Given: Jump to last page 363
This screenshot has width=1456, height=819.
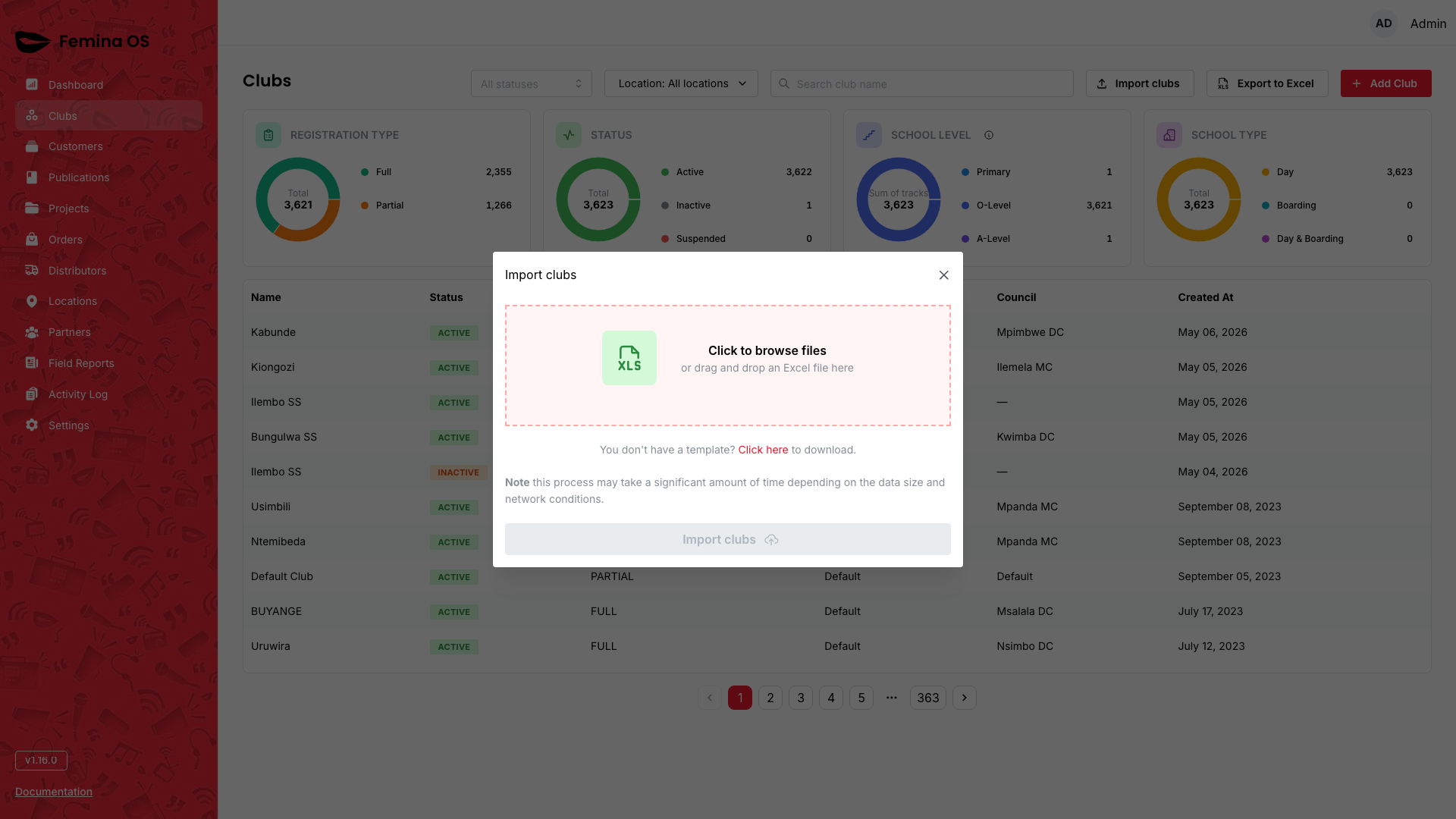Looking at the screenshot, I should 928,698.
